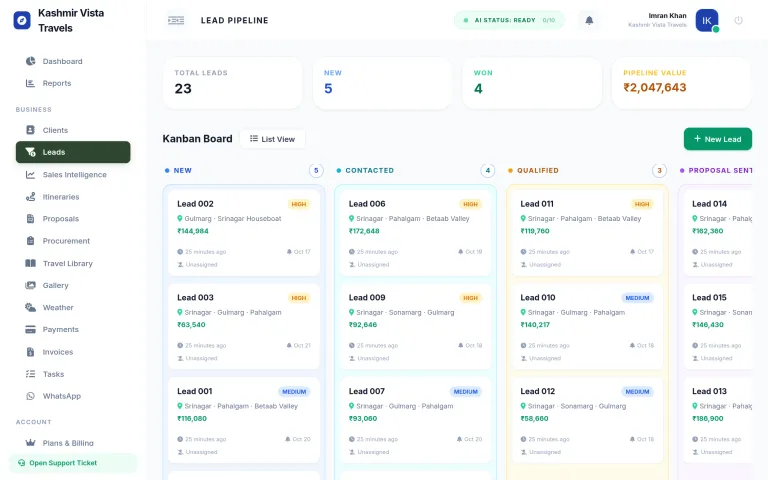
Task: Open Support Ticket link in sidebar
Action: click(x=73, y=463)
